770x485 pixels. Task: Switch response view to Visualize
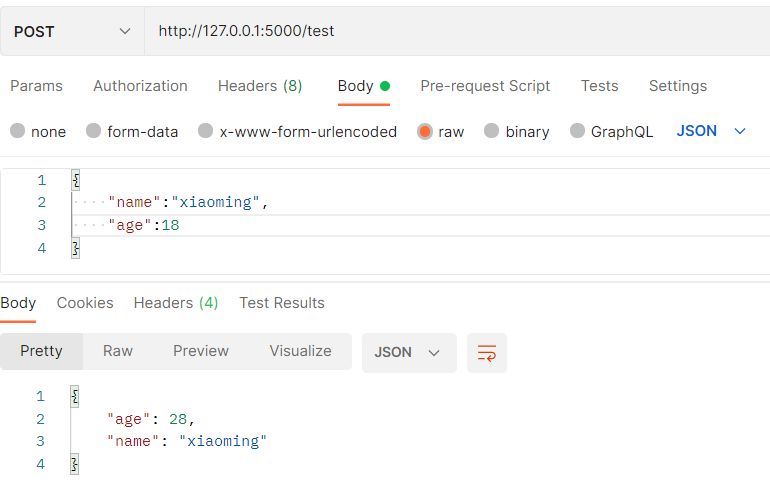pyautogui.click(x=300, y=351)
